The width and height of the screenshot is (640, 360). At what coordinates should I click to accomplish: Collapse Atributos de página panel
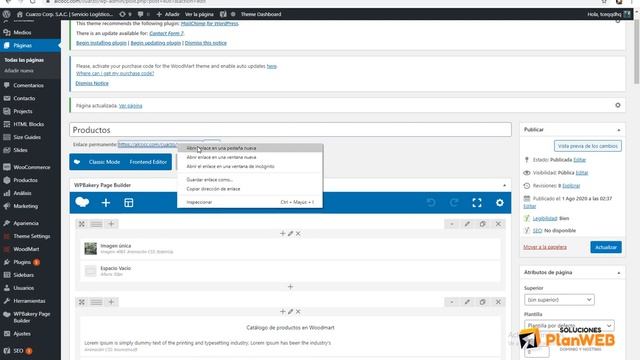click(619, 272)
